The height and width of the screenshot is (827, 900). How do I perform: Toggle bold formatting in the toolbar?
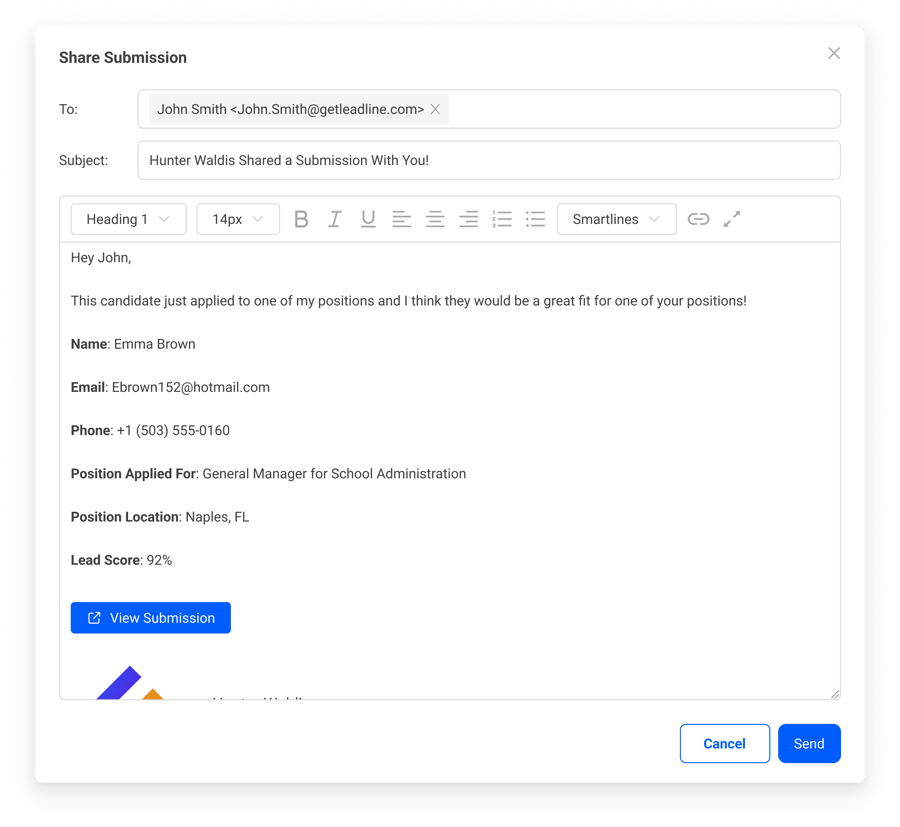(x=301, y=219)
